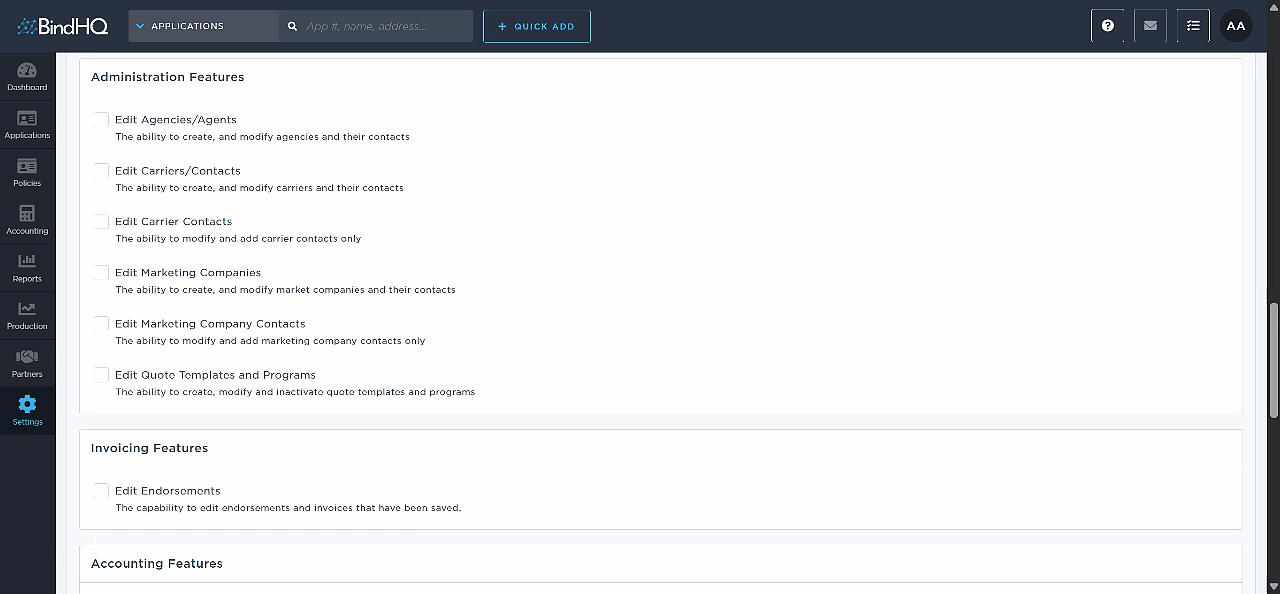Open Production in the sidebar

click(27, 315)
